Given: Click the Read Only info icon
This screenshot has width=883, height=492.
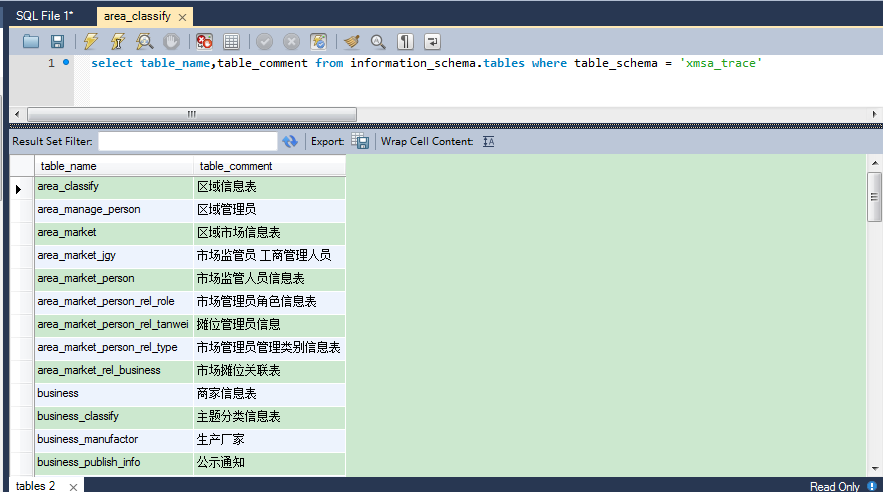Looking at the screenshot, I should point(872,486).
